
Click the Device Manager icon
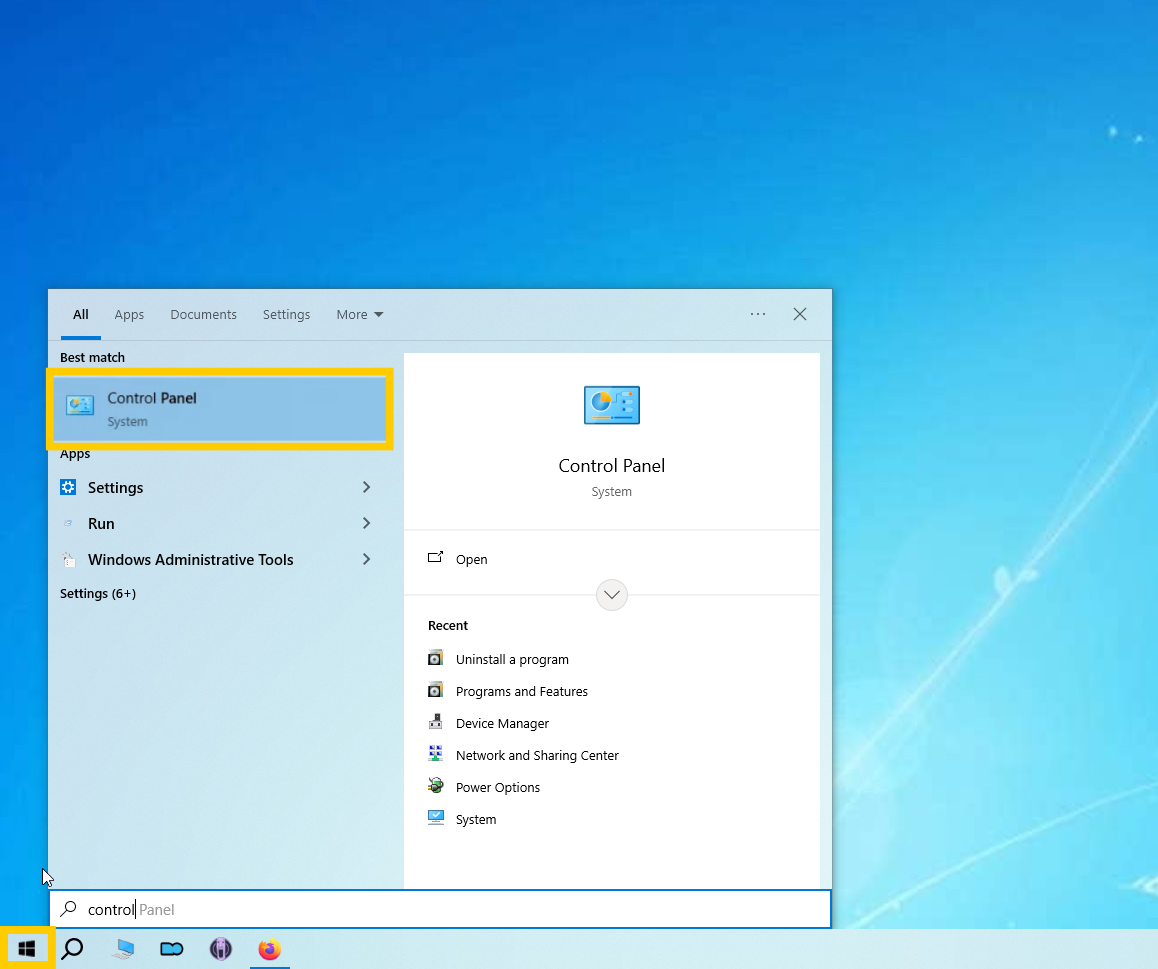click(436, 722)
